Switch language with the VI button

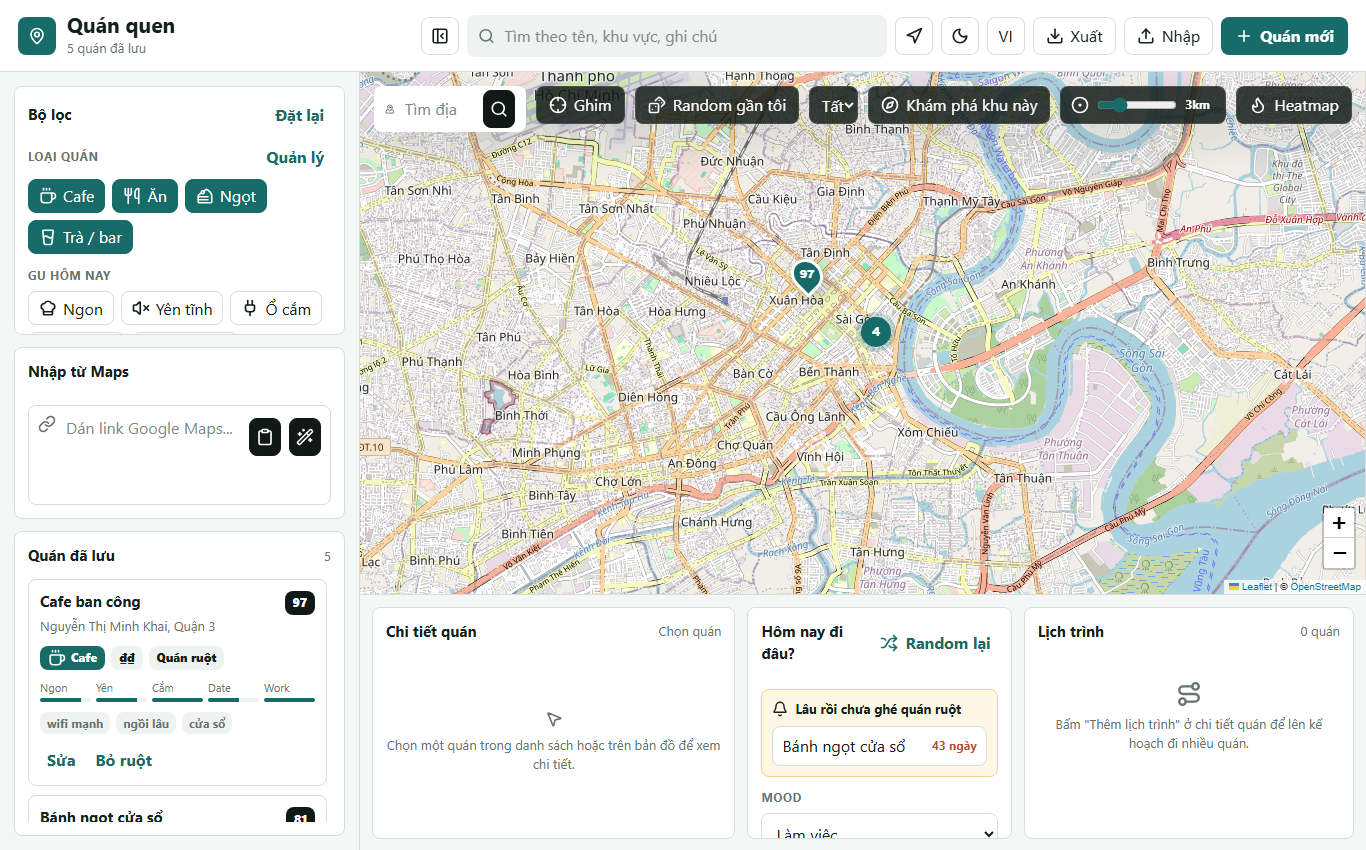[1006, 36]
